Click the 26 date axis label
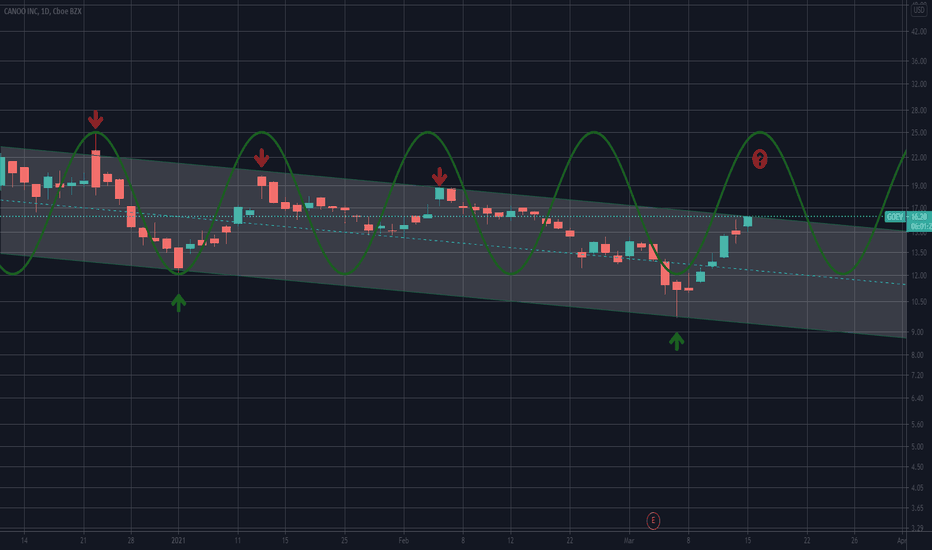Screen dimensions: 932x550 tap(854, 540)
